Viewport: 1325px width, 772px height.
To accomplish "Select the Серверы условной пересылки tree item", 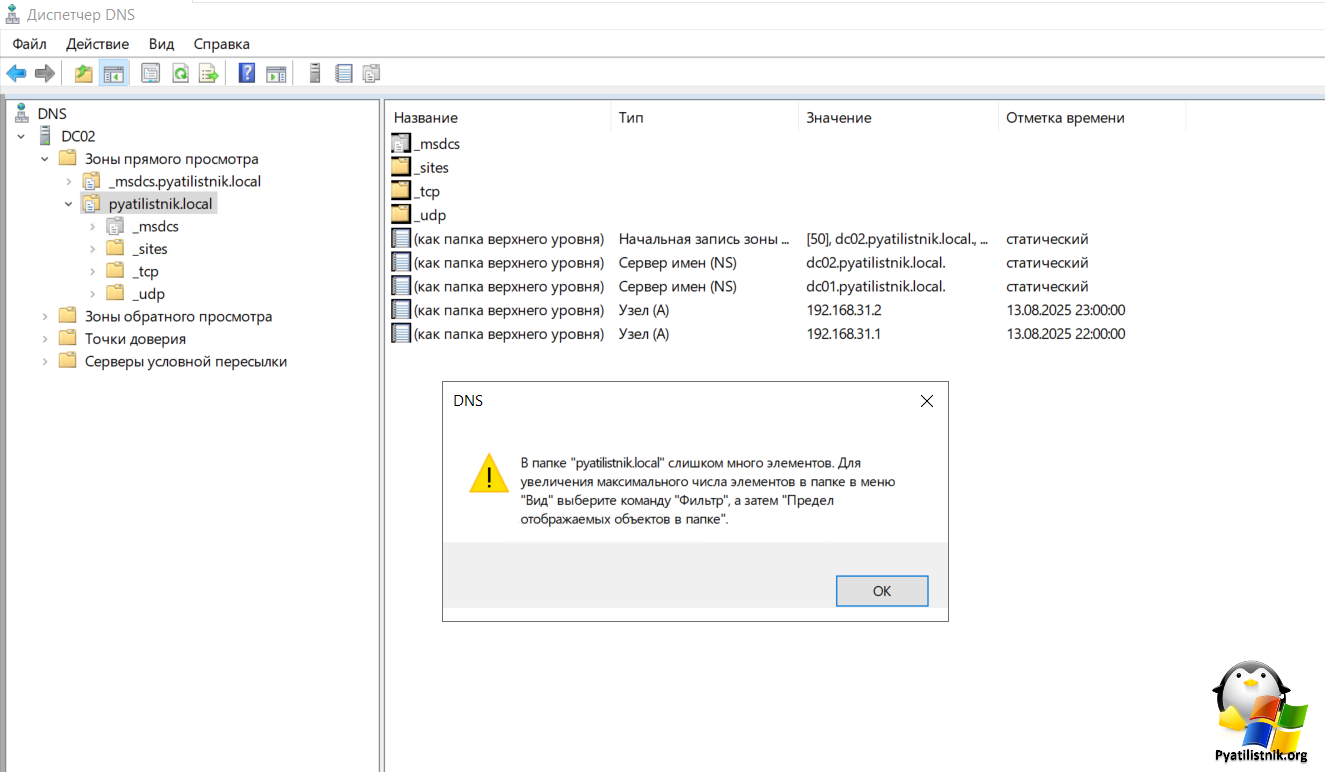I will coord(186,361).
